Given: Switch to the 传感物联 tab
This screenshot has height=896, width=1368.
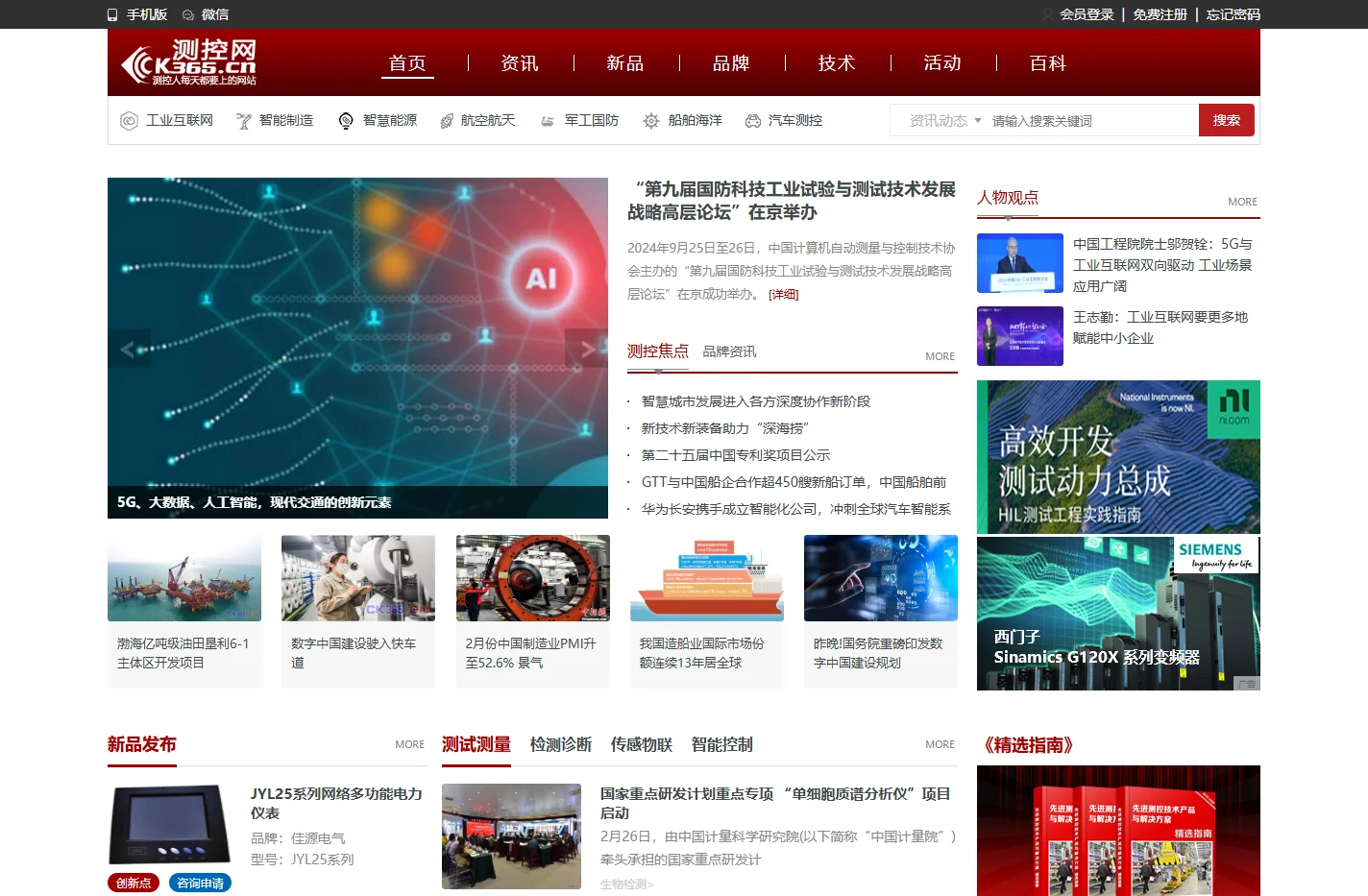Looking at the screenshot, I should point(642,744).
